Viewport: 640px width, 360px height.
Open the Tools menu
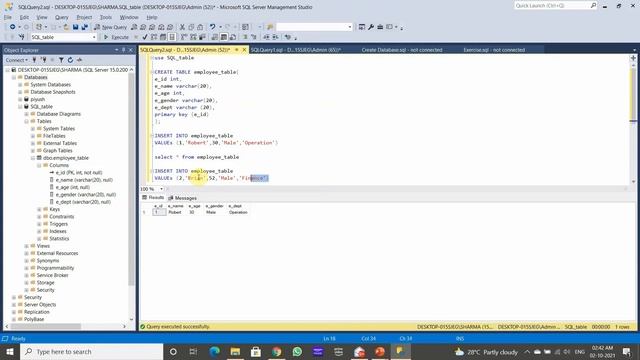click(x=106, y=17)
